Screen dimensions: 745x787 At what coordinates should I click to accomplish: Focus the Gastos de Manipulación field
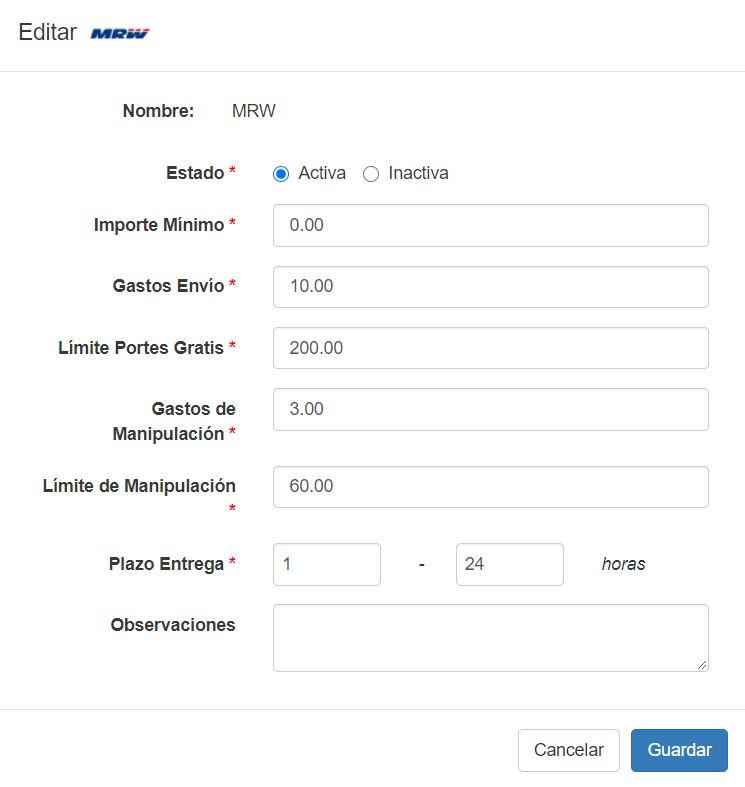(490, 409)
